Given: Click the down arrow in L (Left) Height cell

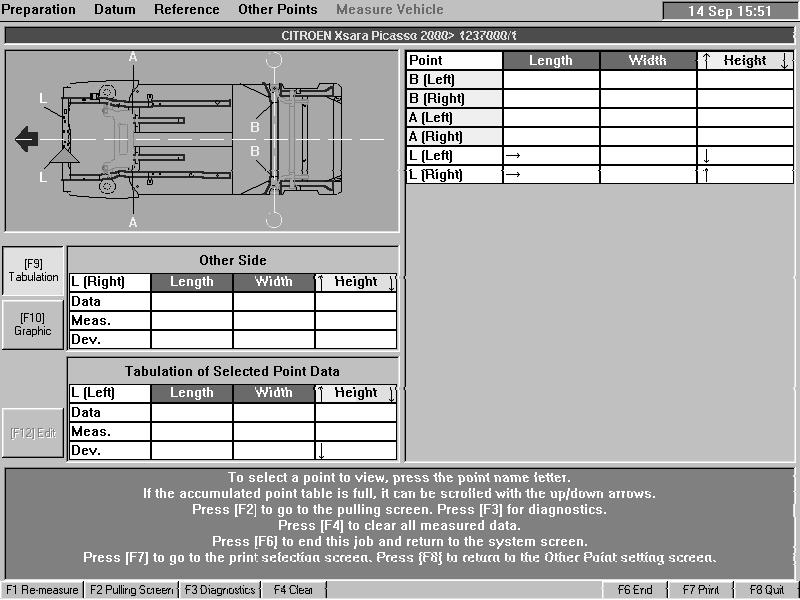Looking at the screenshot, I should (x=707, y=156).
